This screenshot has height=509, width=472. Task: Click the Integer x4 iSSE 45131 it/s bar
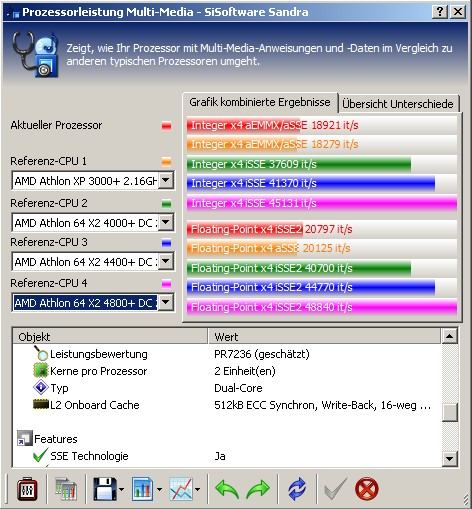322,203
